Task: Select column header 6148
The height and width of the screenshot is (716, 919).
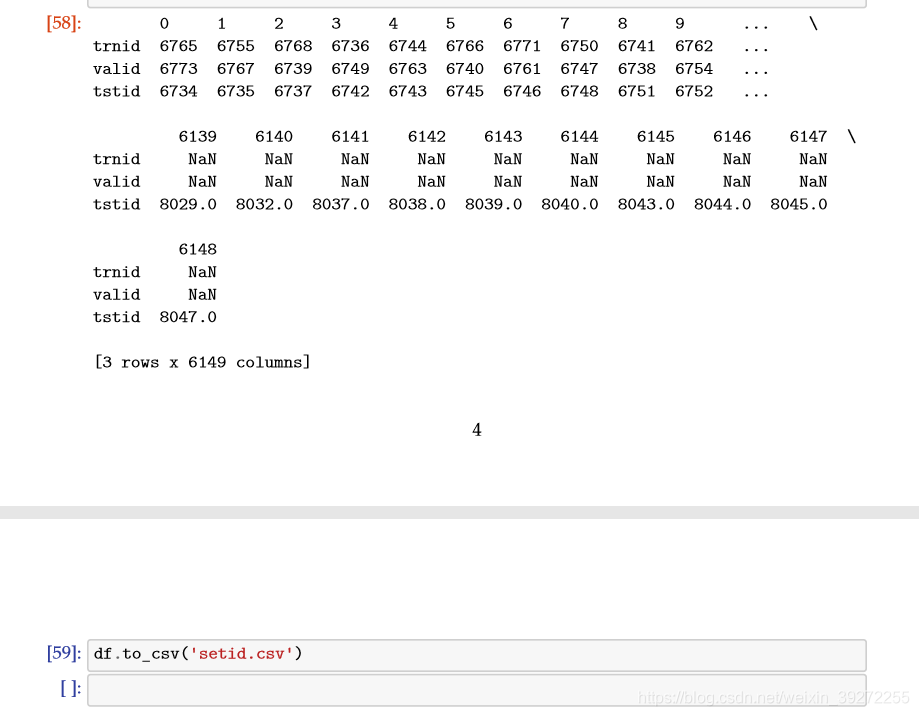Action: coord(198,250)
